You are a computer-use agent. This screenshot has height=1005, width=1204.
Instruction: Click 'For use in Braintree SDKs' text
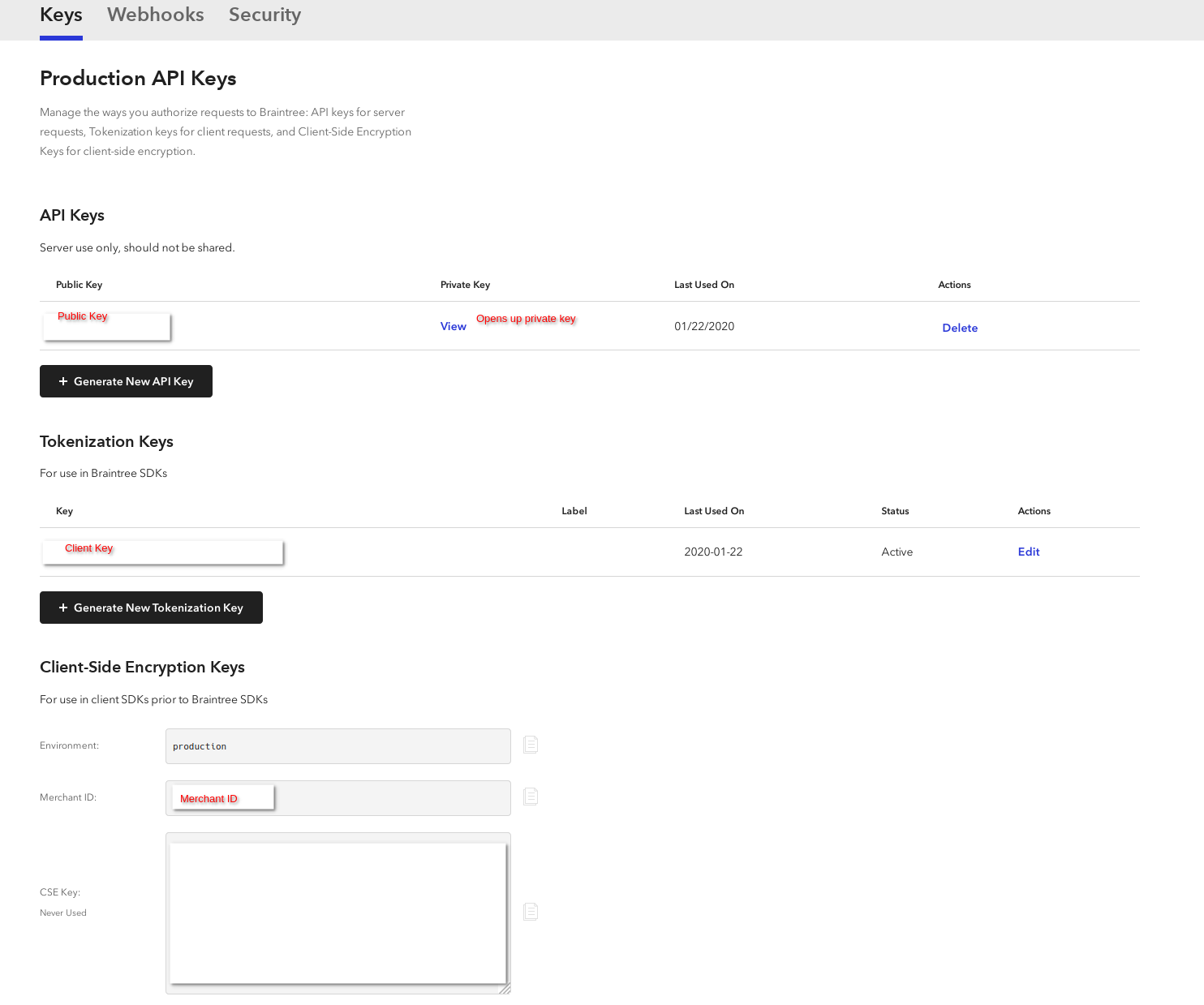coord(103,474)
